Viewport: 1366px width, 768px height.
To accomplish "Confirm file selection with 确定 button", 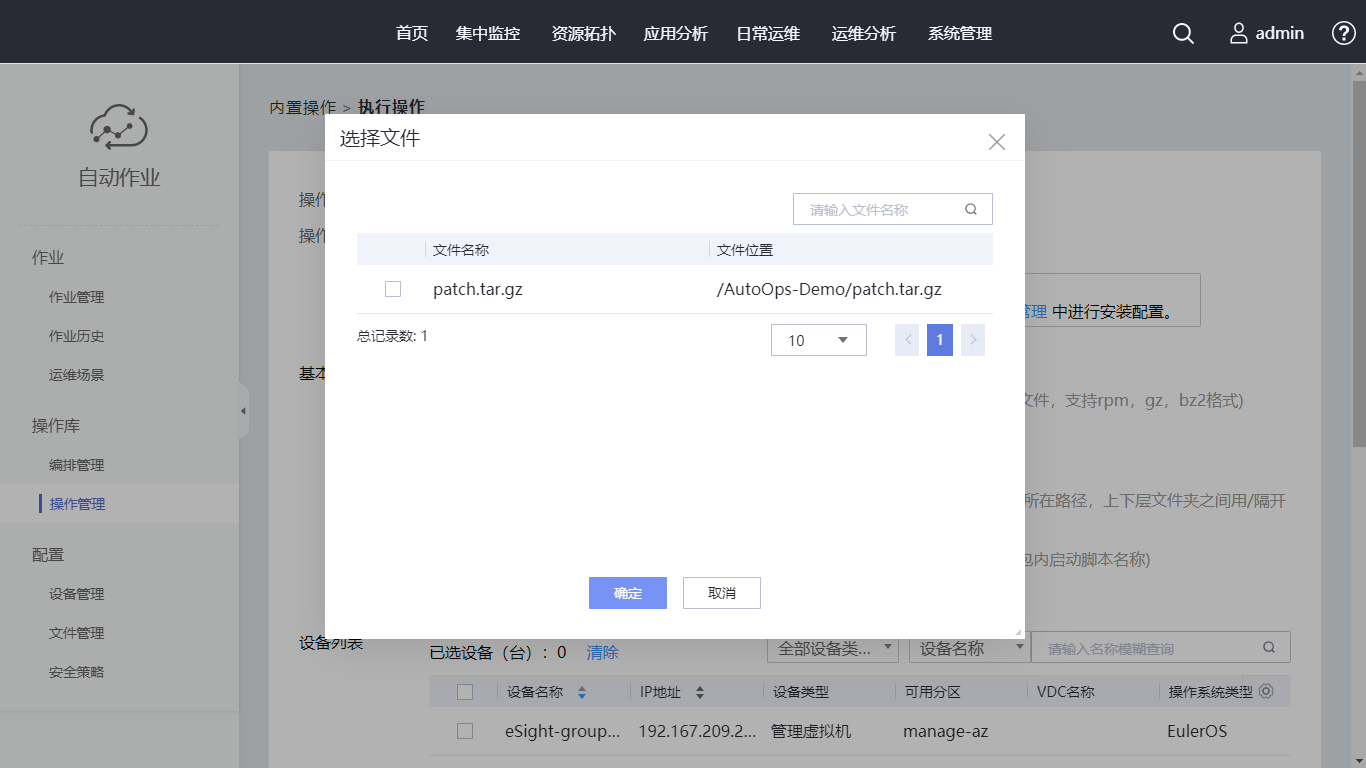I will (627, 593).
